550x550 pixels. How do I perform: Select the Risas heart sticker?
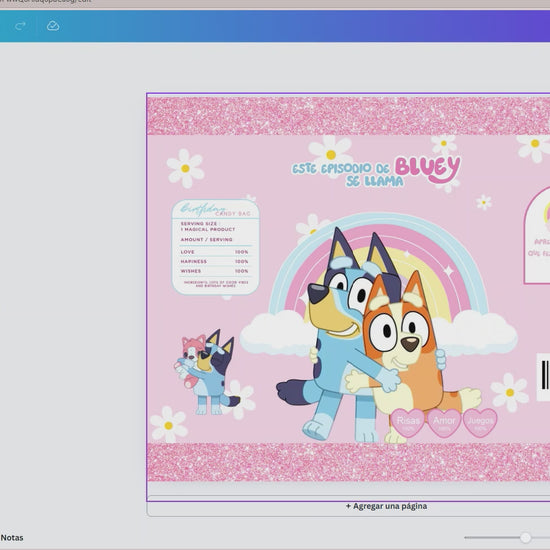[408, 423]
